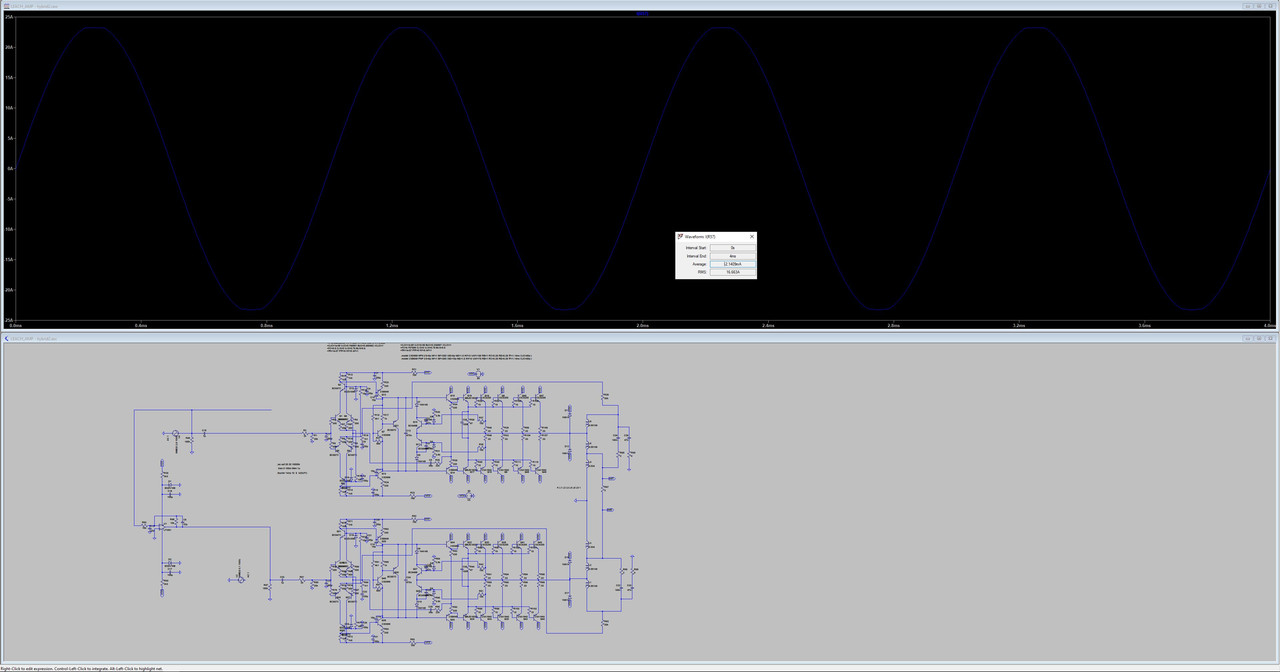The height and width of the screenshot is (672, 1280).
Task: Click the 2.8ms time axis label
Action: pos(893,326)
